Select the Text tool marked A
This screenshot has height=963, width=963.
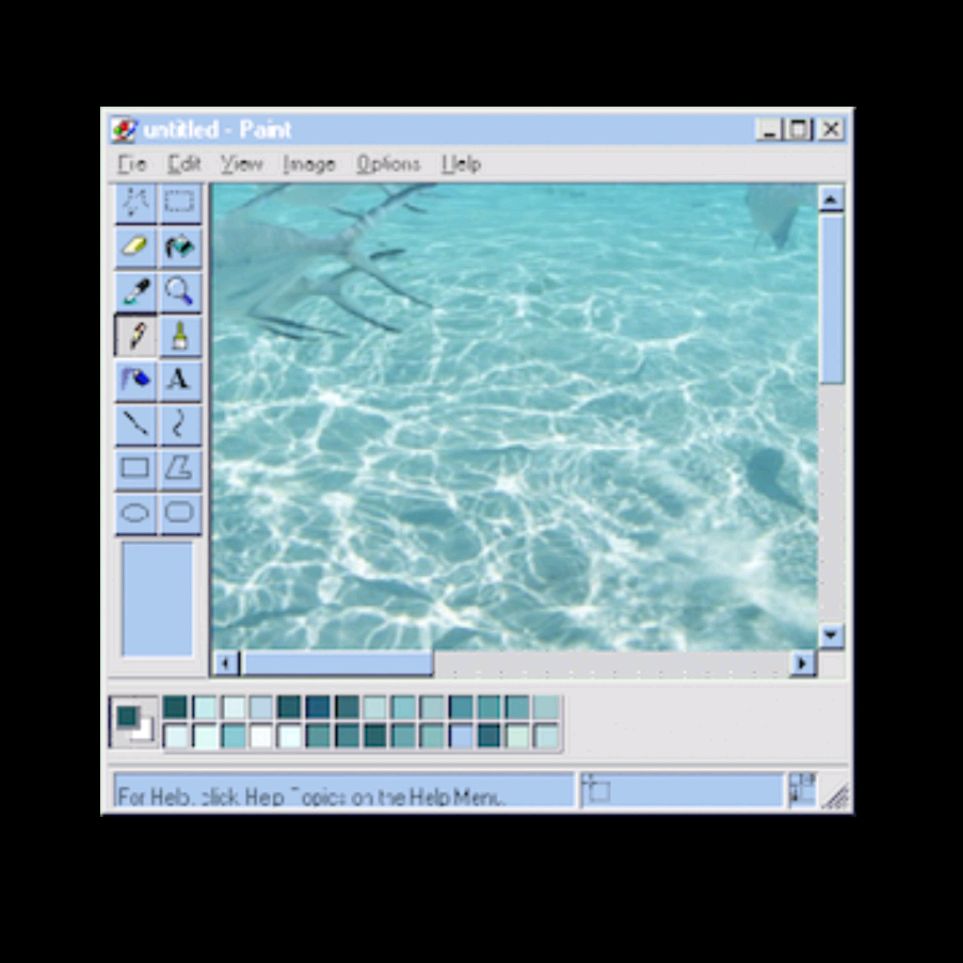click(179, 380)
